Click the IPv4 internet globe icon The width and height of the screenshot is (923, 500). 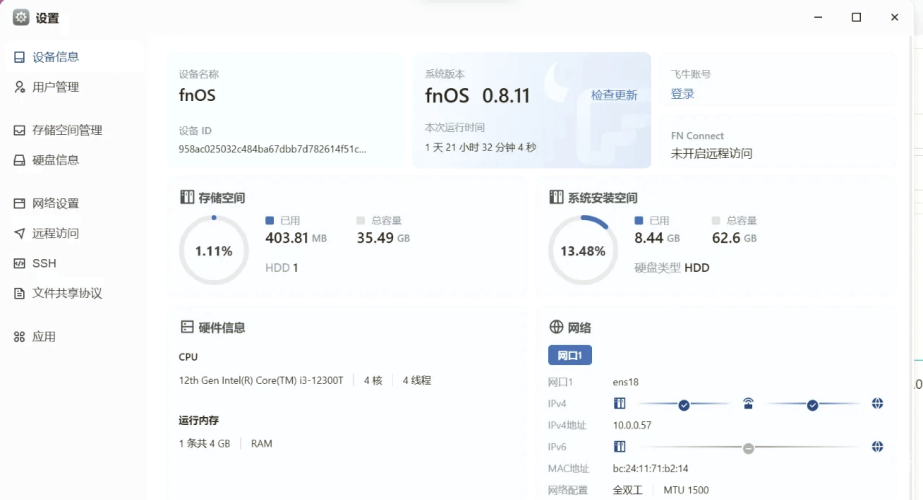[877, 403]
